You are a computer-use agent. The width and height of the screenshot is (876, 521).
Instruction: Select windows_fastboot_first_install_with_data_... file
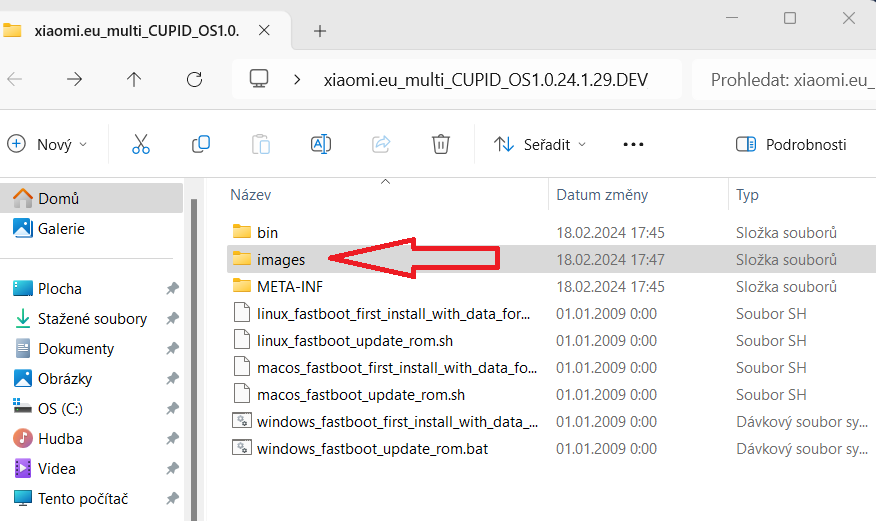[397, 422]
